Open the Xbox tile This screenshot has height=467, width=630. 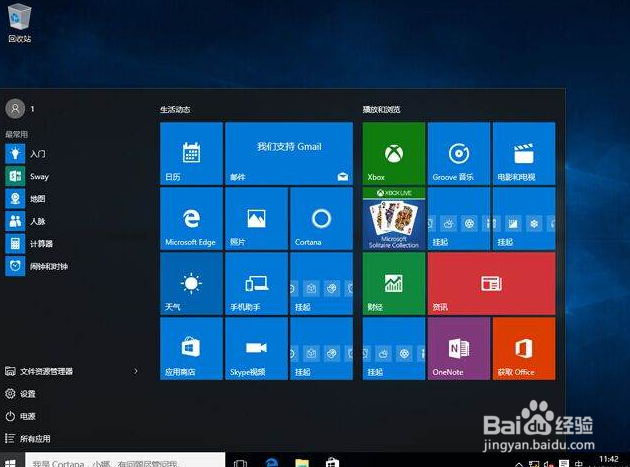[x=394, y=154]
